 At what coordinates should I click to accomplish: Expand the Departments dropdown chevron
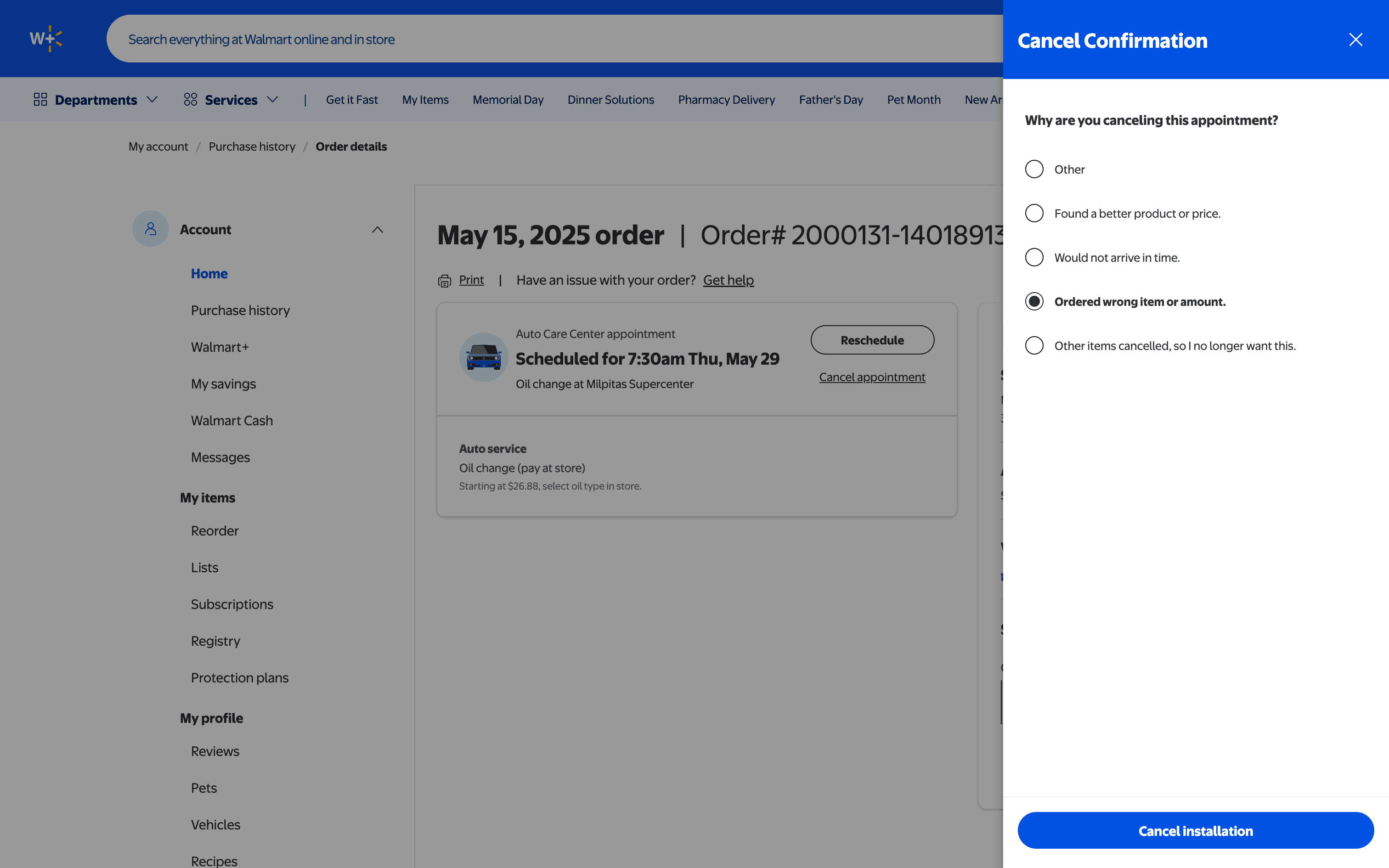pos(152,100)
